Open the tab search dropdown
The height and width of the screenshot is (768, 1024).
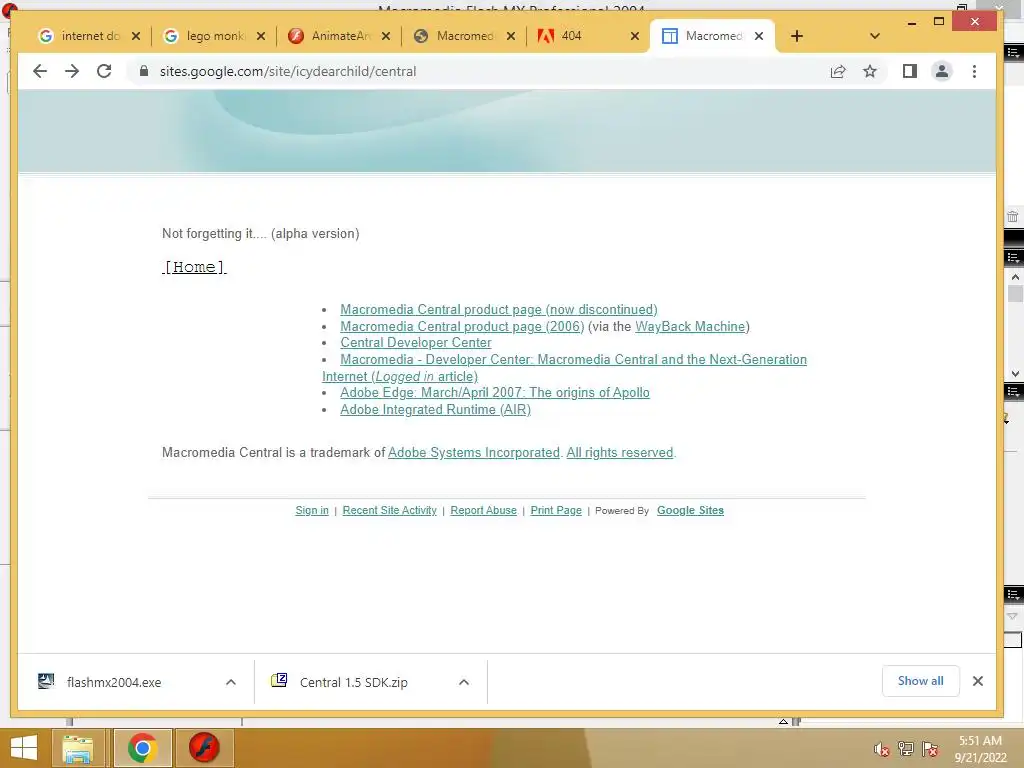pos(875,36)
